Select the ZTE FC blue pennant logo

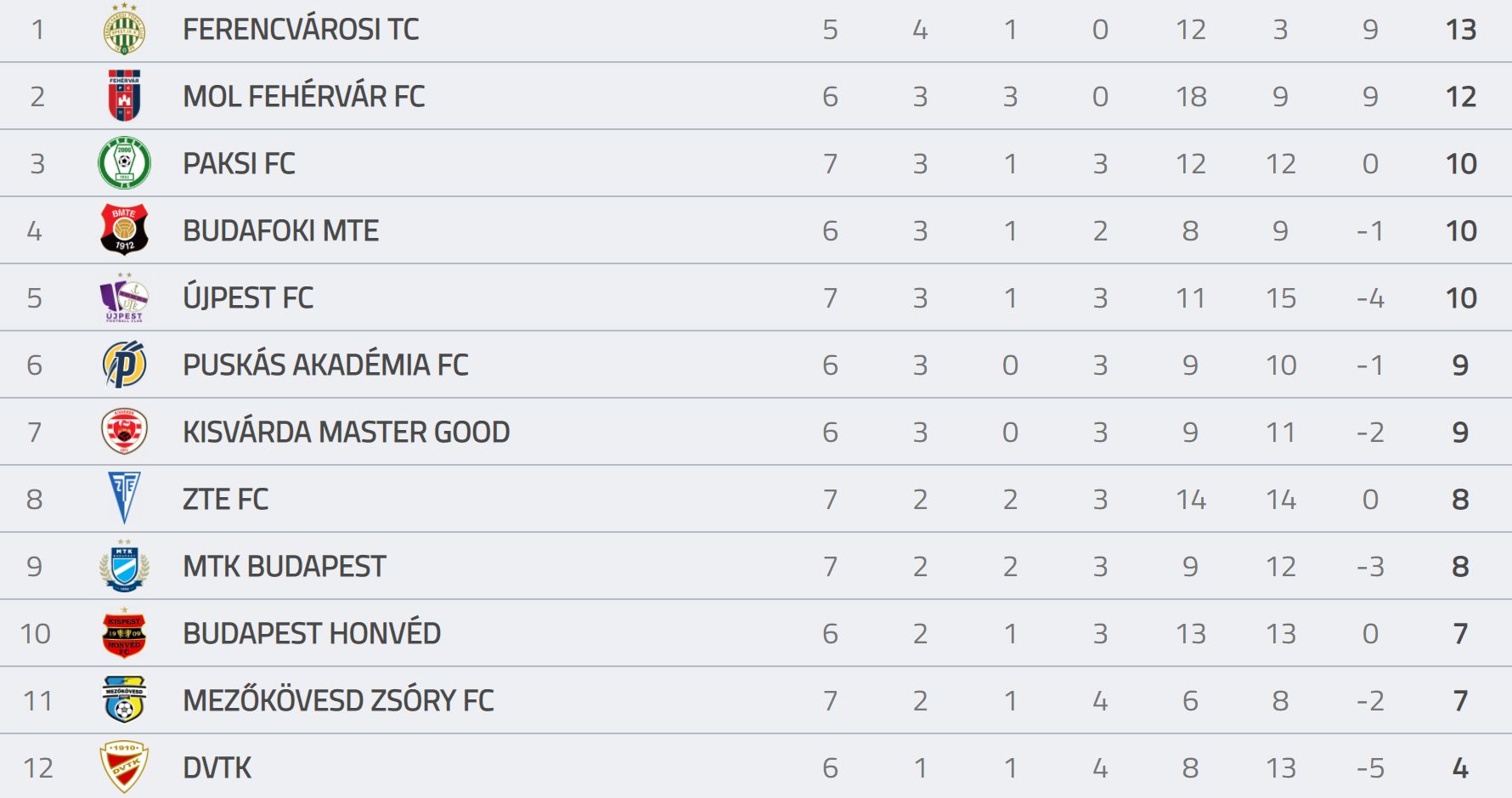[124, 498]
